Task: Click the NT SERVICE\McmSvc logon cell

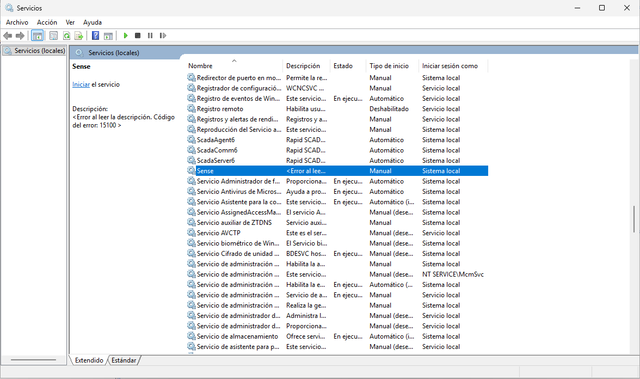Action: [x=453, y=274]
